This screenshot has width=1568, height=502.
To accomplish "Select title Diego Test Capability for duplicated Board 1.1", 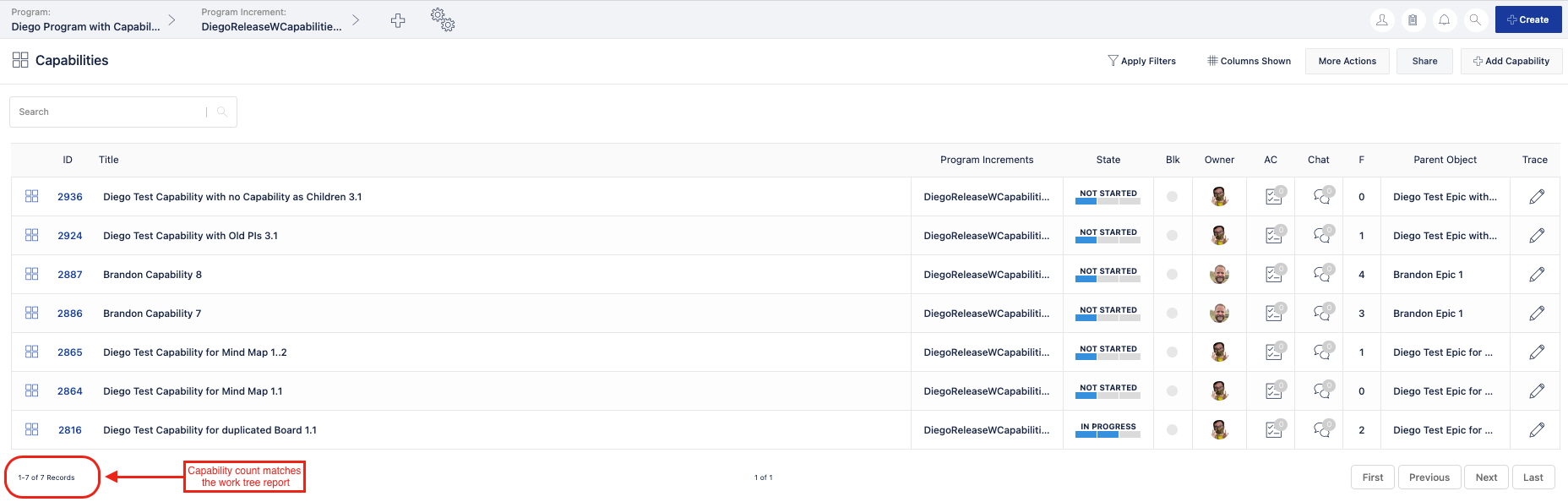I will (x=210, y=430).
